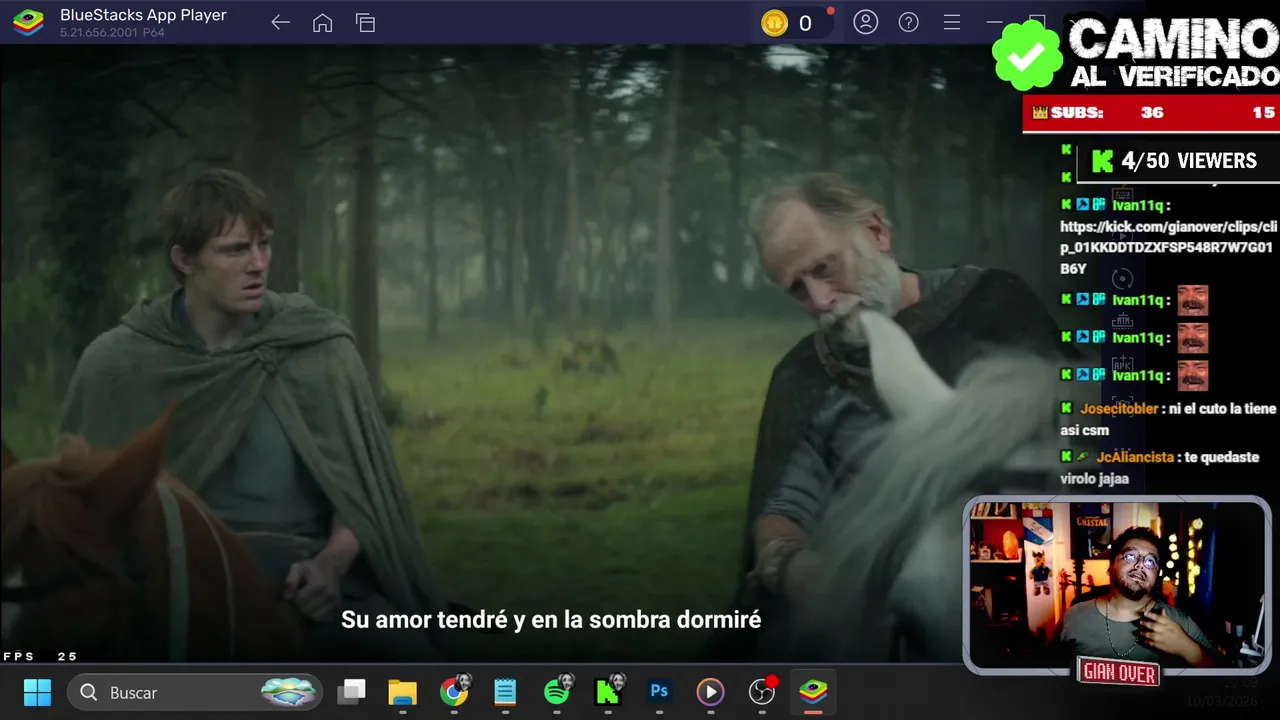Click the BlueStacks App Player title text
The height and width of the screenshot is (720, 1280).
click(x=143, y=15)
